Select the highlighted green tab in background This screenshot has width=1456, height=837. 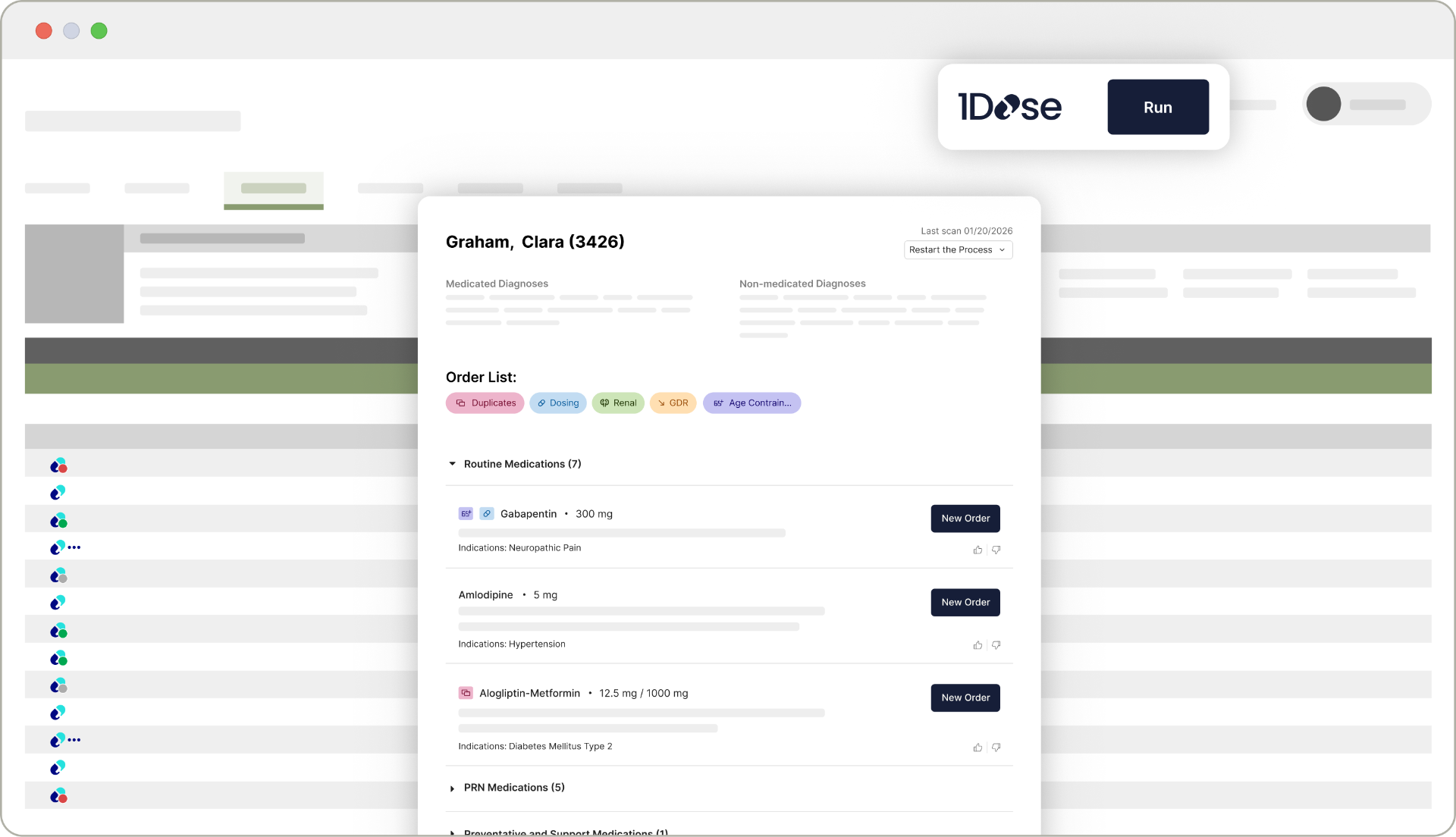(x=274, y=190)
